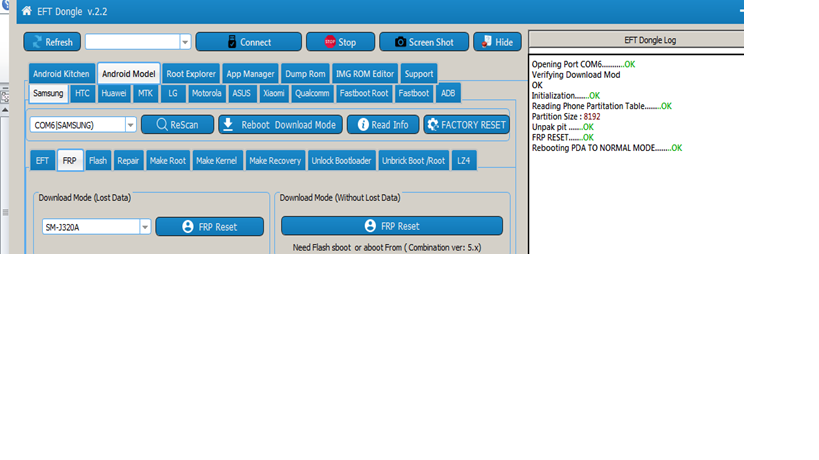819x460 pixels.
Task: Click the 'Partition Size : 8192' log line
Action: [x=566, y=116]
